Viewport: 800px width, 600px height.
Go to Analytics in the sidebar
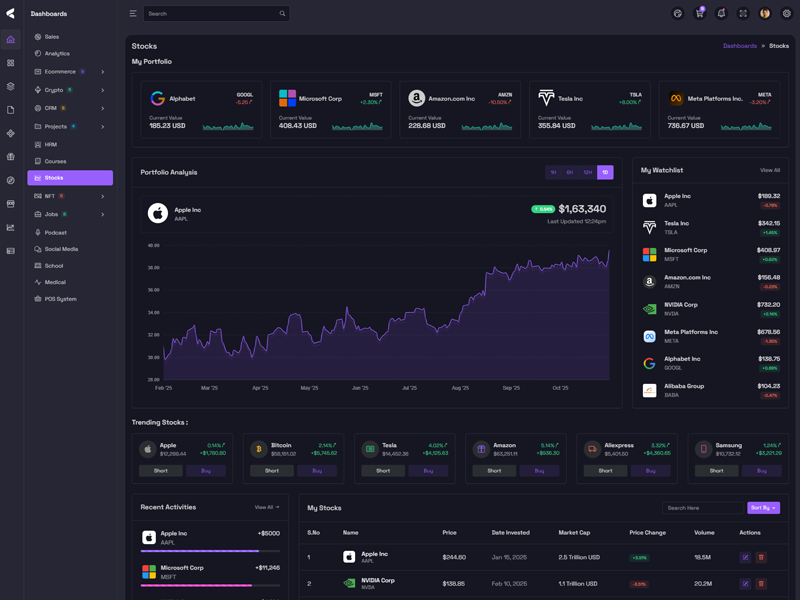pyautogui.click(x=57, y=53)
